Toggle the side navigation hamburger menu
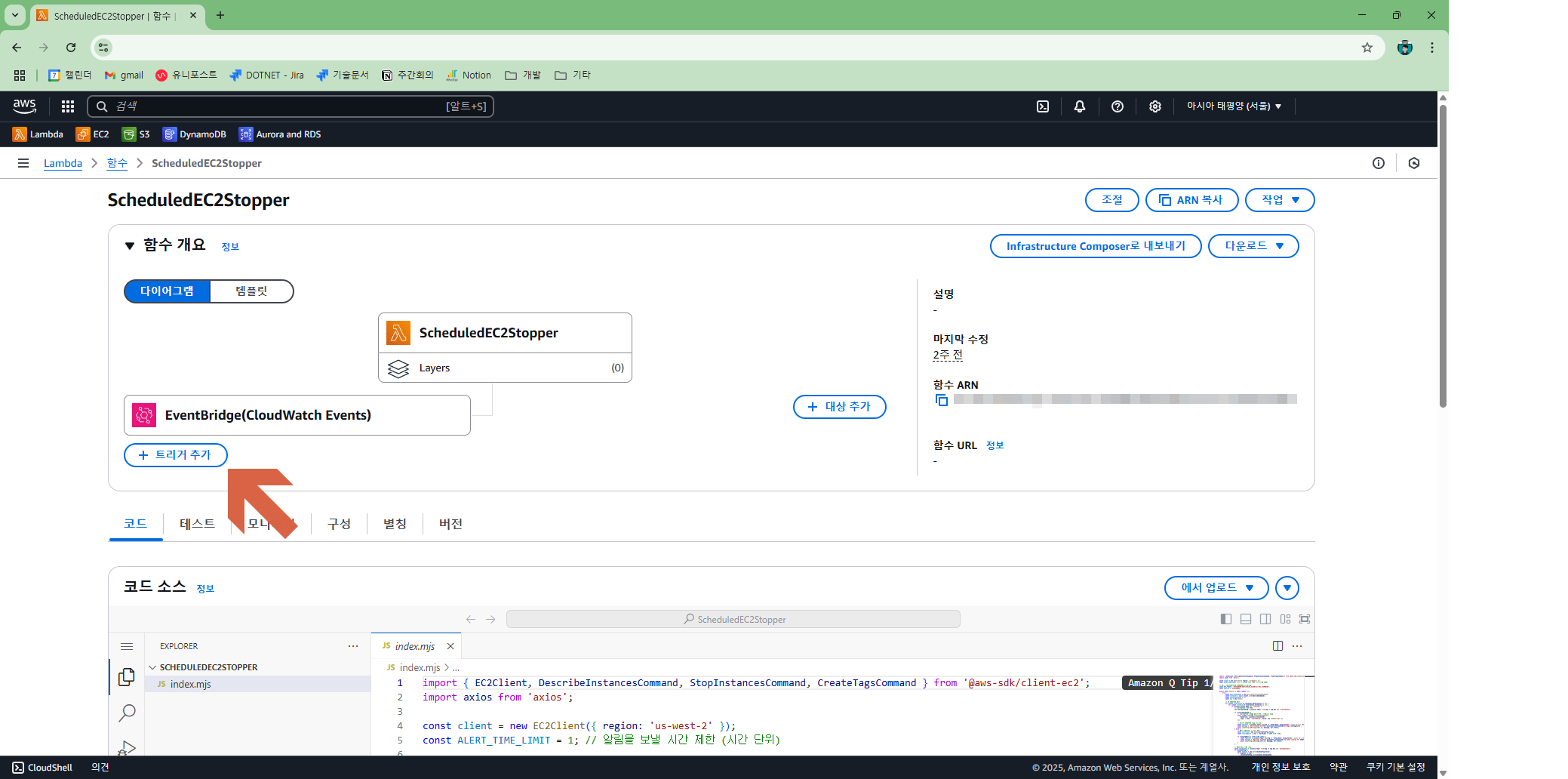 pos(23,163)
